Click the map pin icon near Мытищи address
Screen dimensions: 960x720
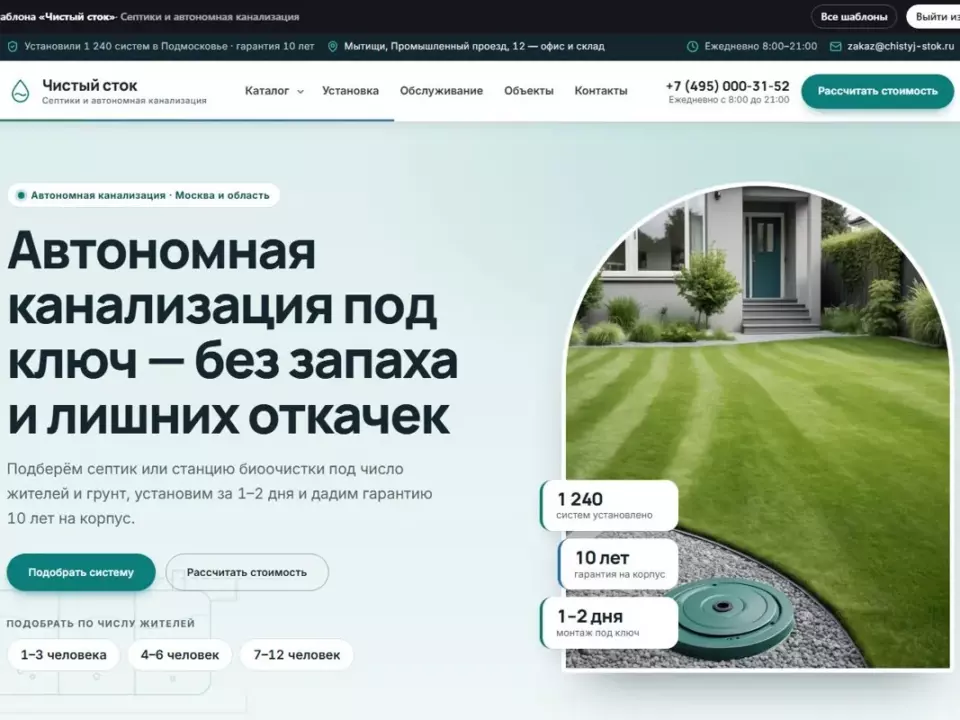pos(332,47)
